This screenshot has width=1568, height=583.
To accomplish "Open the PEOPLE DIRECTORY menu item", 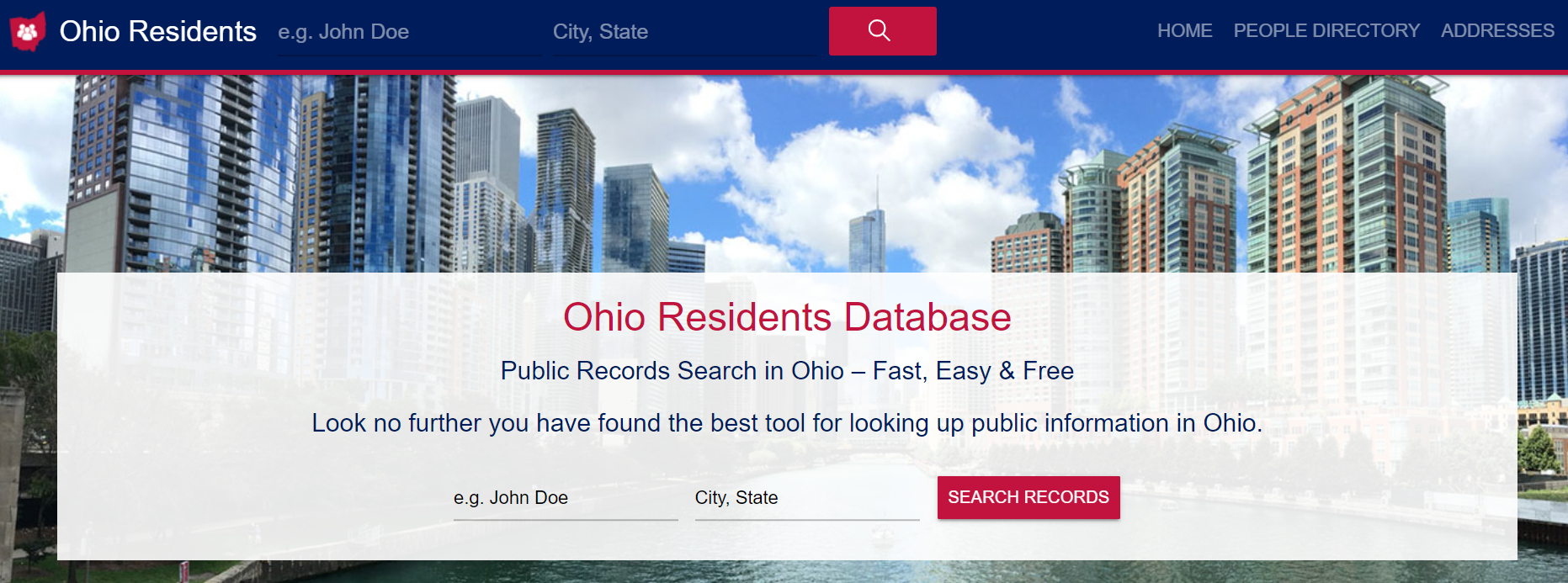I will coord(1326,31).
